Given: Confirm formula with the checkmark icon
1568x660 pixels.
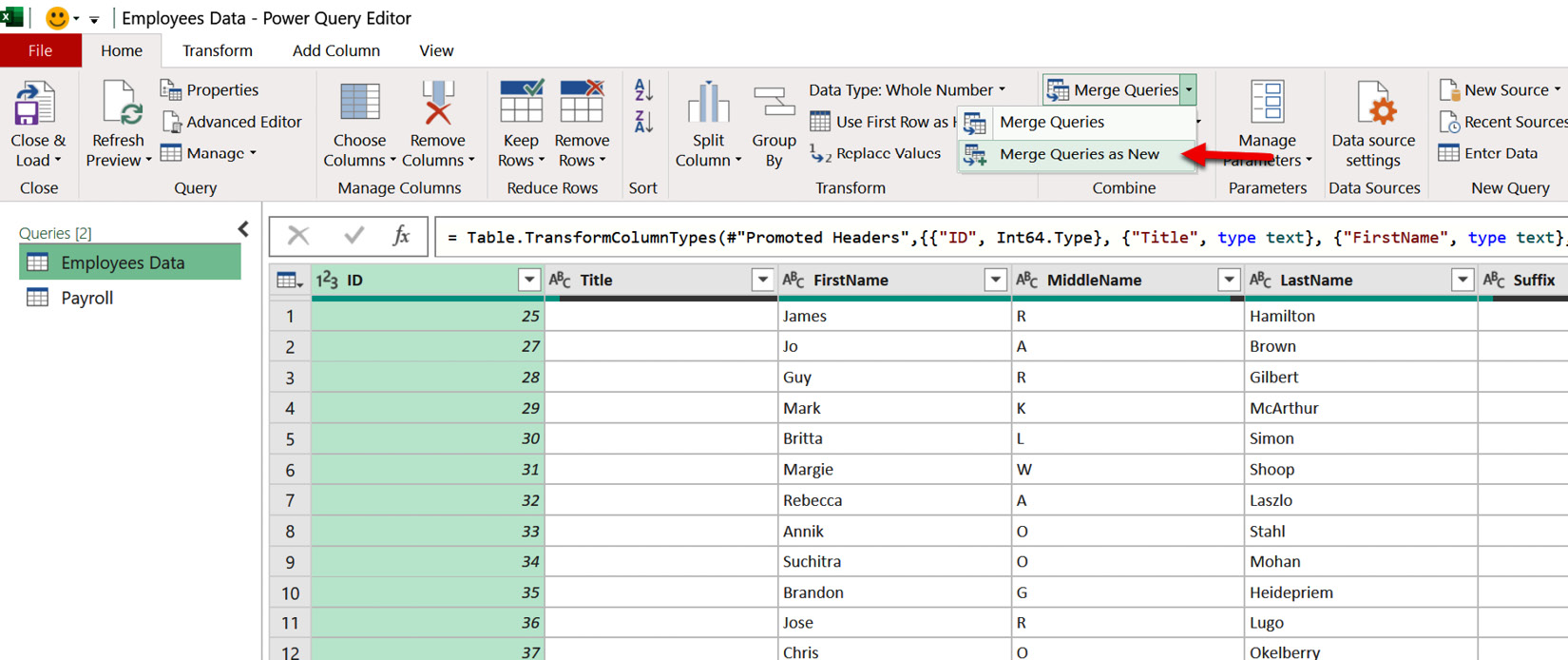Looking at the screenshot, I should (x=354, y=235).
